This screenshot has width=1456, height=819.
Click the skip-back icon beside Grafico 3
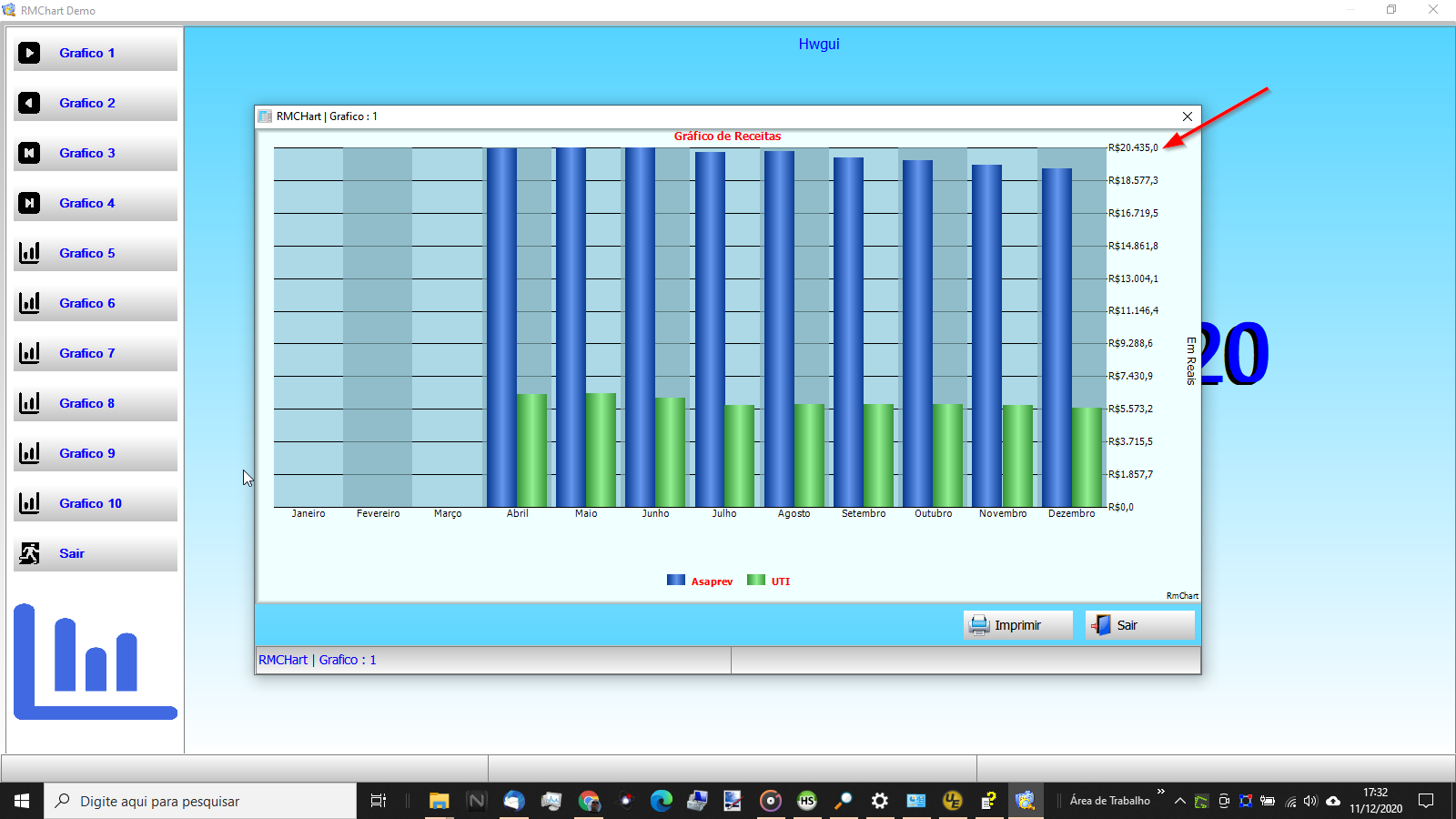click(x=29, y=153)
